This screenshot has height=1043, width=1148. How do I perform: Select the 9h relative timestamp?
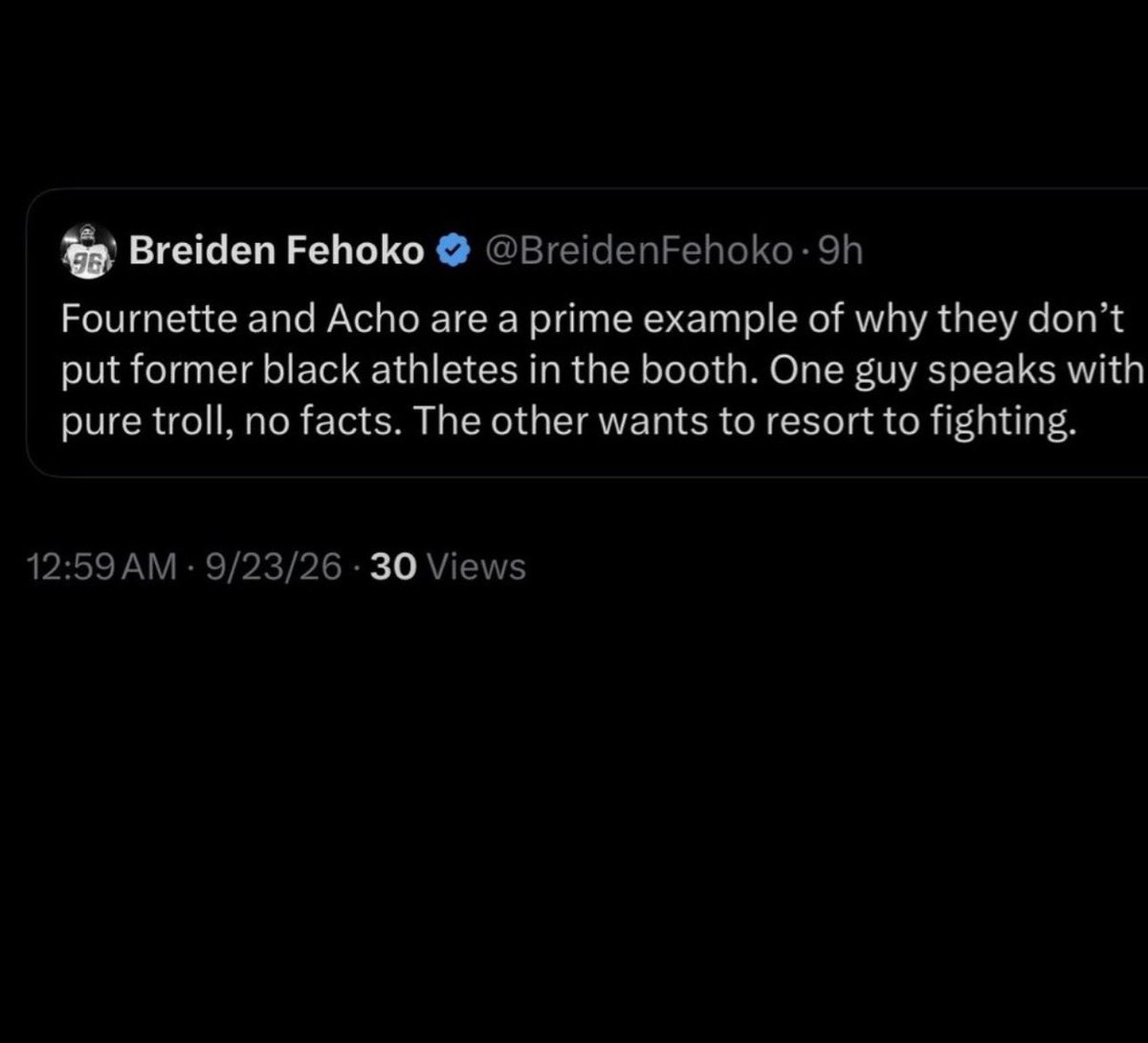pyautogui.click(x=841, y=252)
